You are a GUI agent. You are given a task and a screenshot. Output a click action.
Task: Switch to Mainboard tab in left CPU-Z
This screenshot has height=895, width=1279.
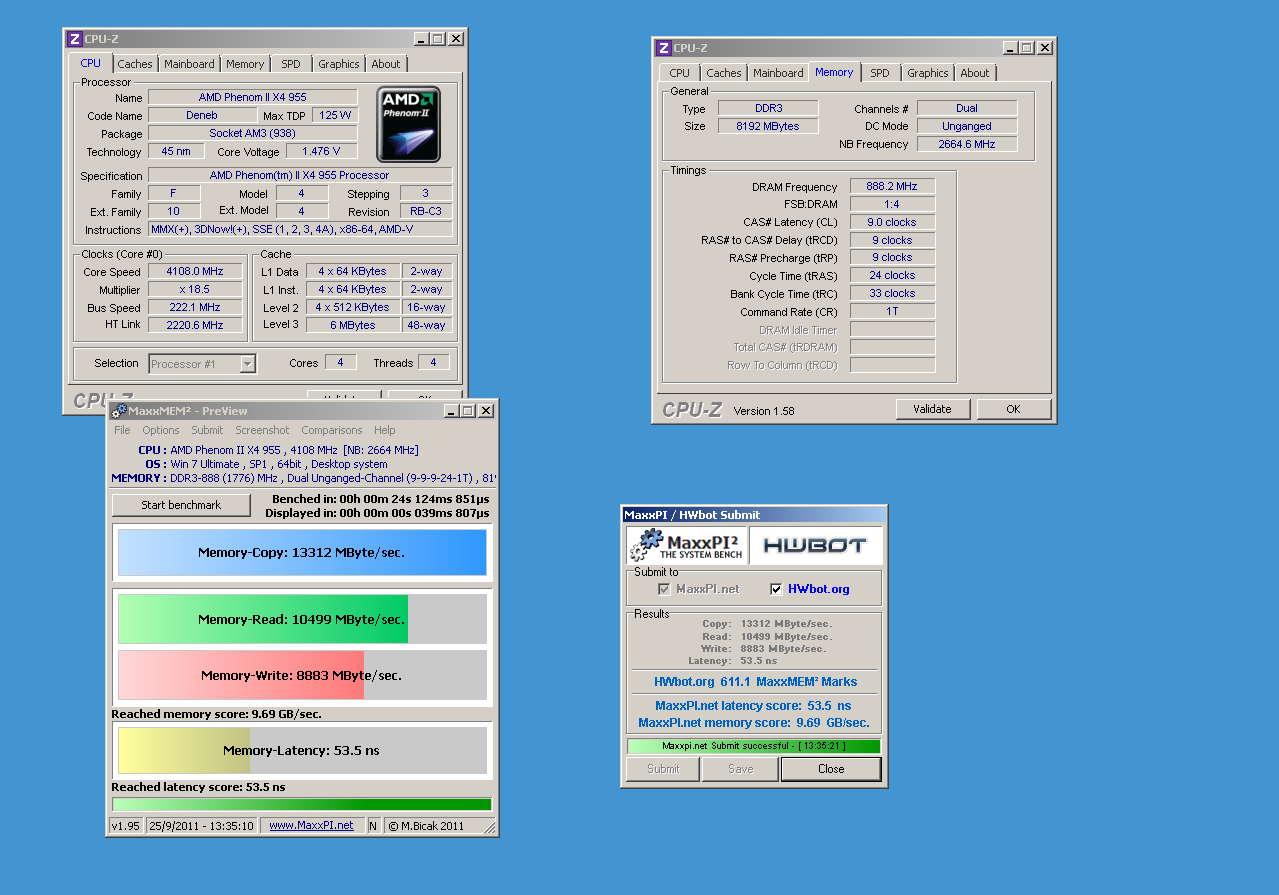click(x=189, y=64)
